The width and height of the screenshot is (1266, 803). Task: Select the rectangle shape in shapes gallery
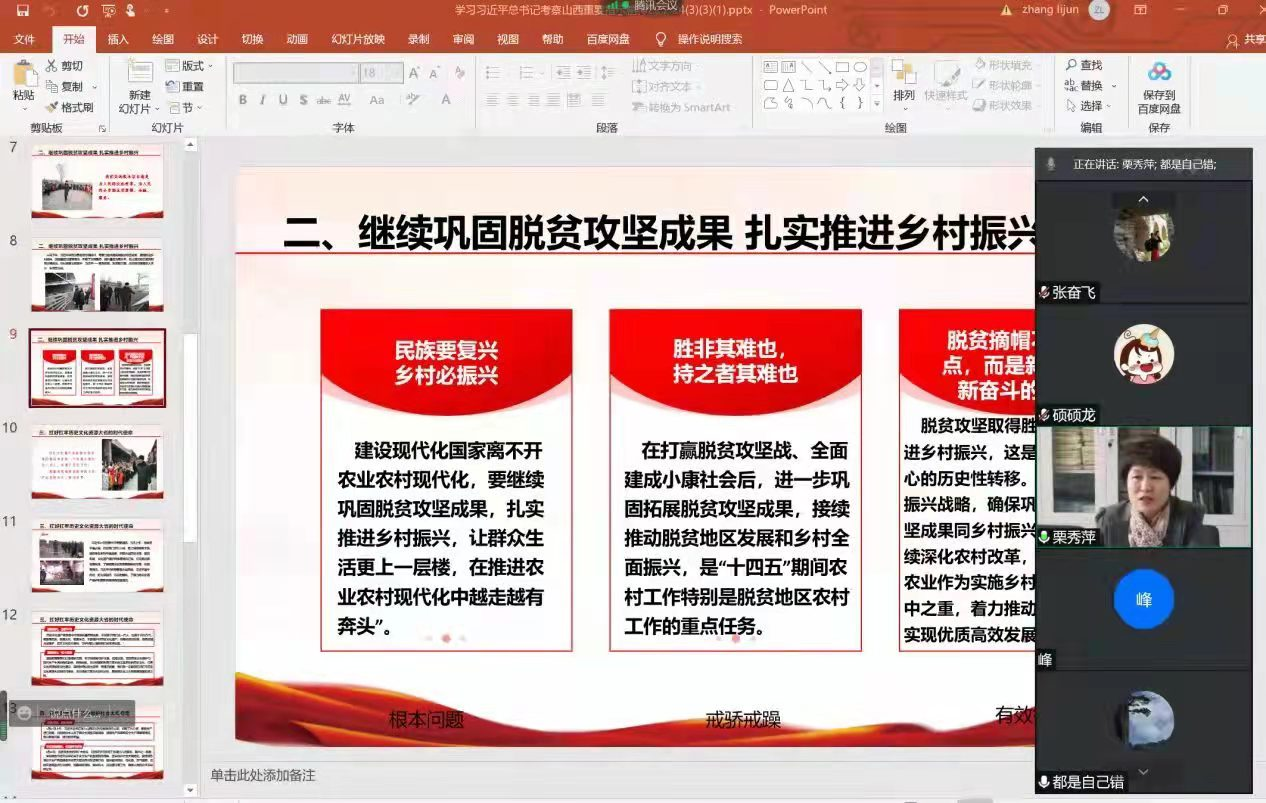coord(842,67)
